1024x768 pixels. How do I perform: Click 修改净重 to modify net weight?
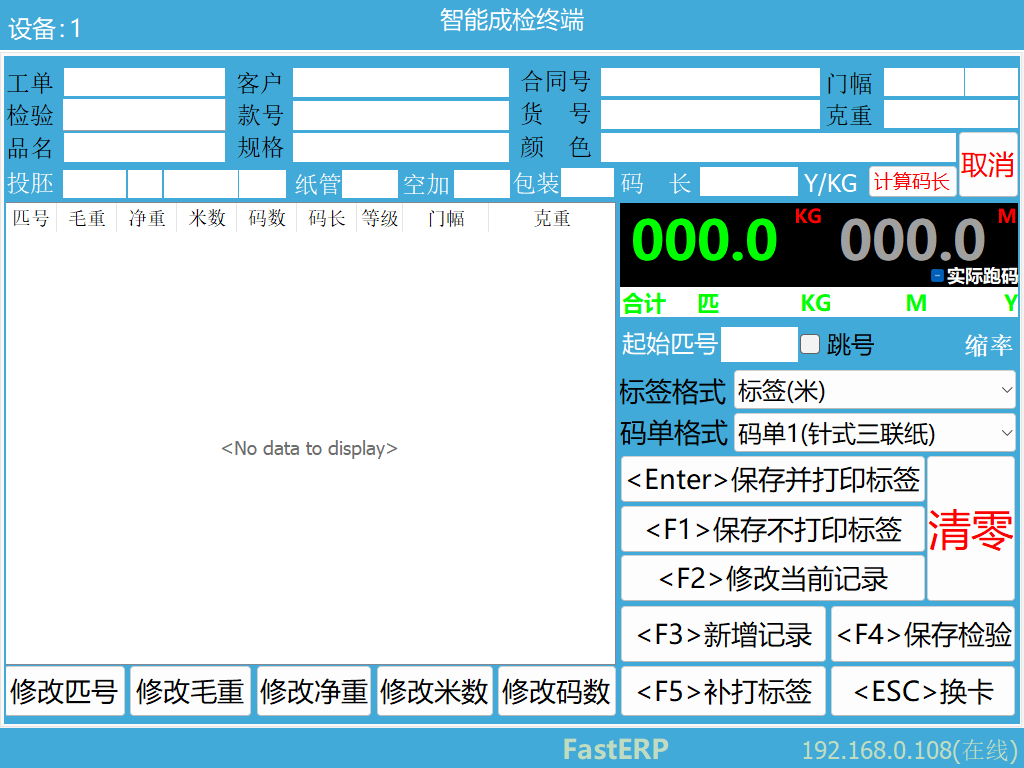(x=313, y=690)
